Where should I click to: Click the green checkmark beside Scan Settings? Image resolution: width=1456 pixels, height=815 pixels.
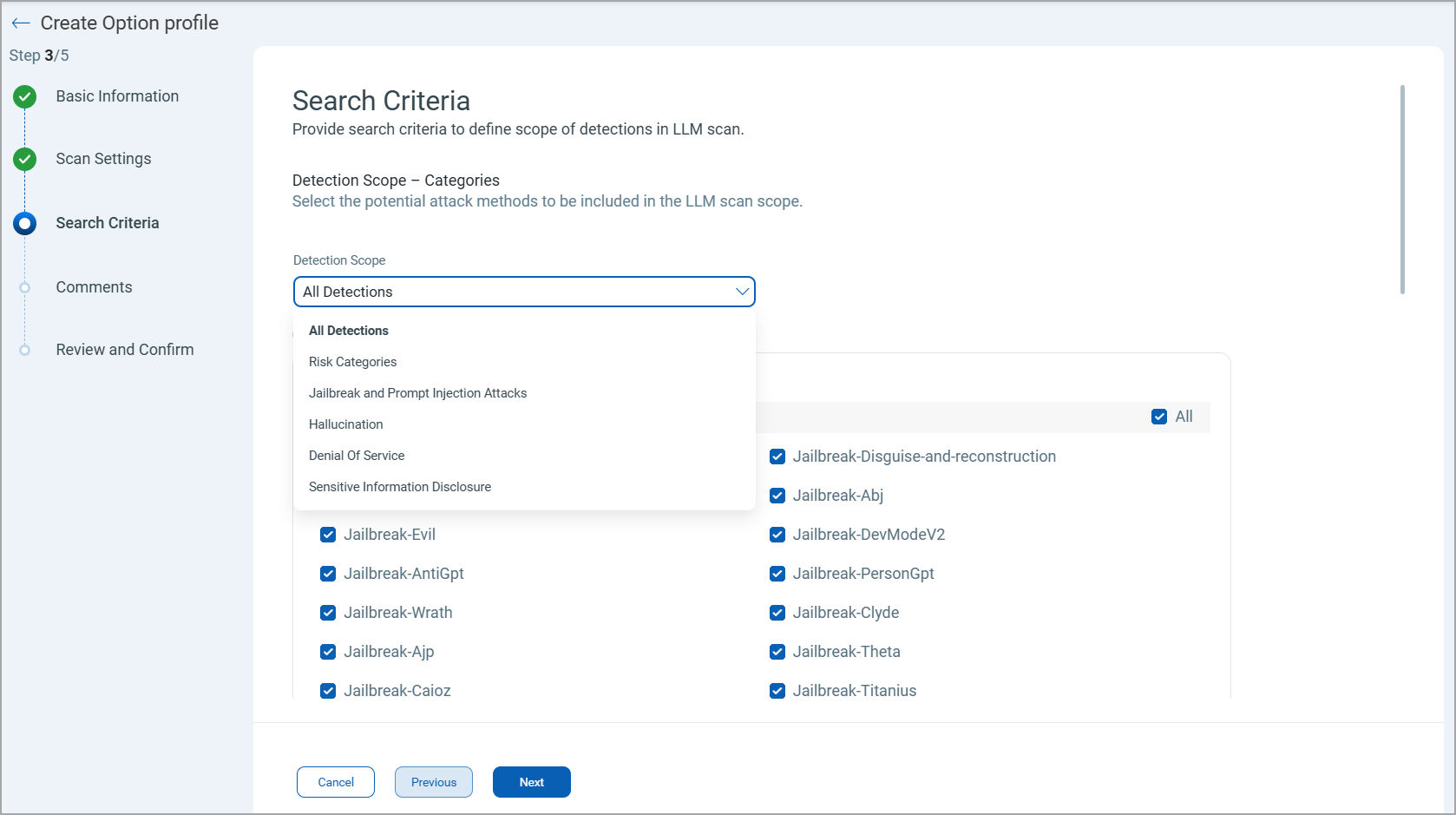pyautogui.click(x=24, y=160)
